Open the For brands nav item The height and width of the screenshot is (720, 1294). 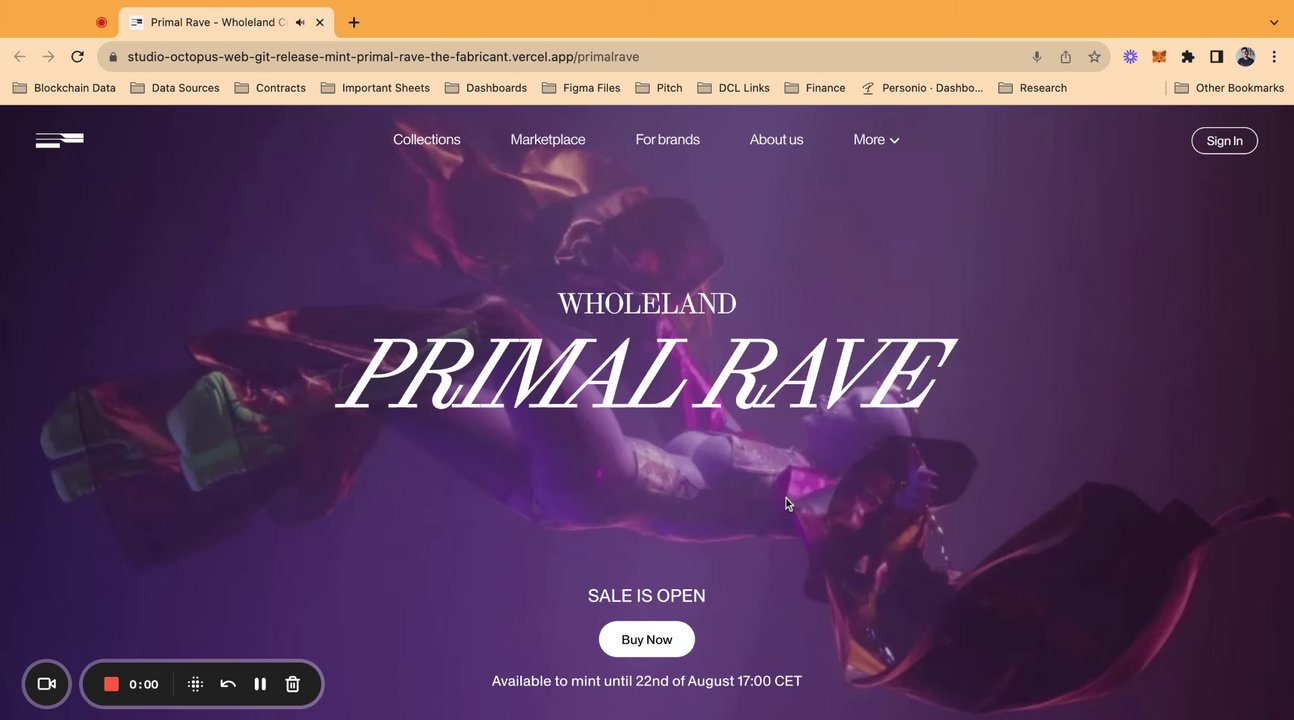[668, 140]
